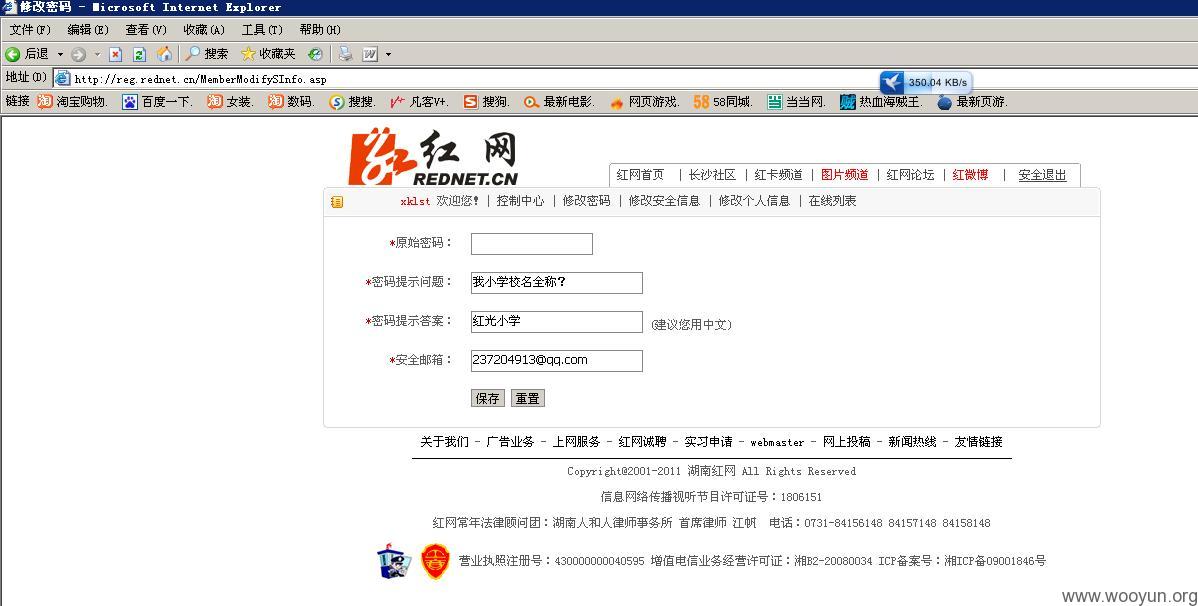The width and height of the screenshot is (1198, 606).
Task: Click the red business license emblem icon
Action: (435, 561)
